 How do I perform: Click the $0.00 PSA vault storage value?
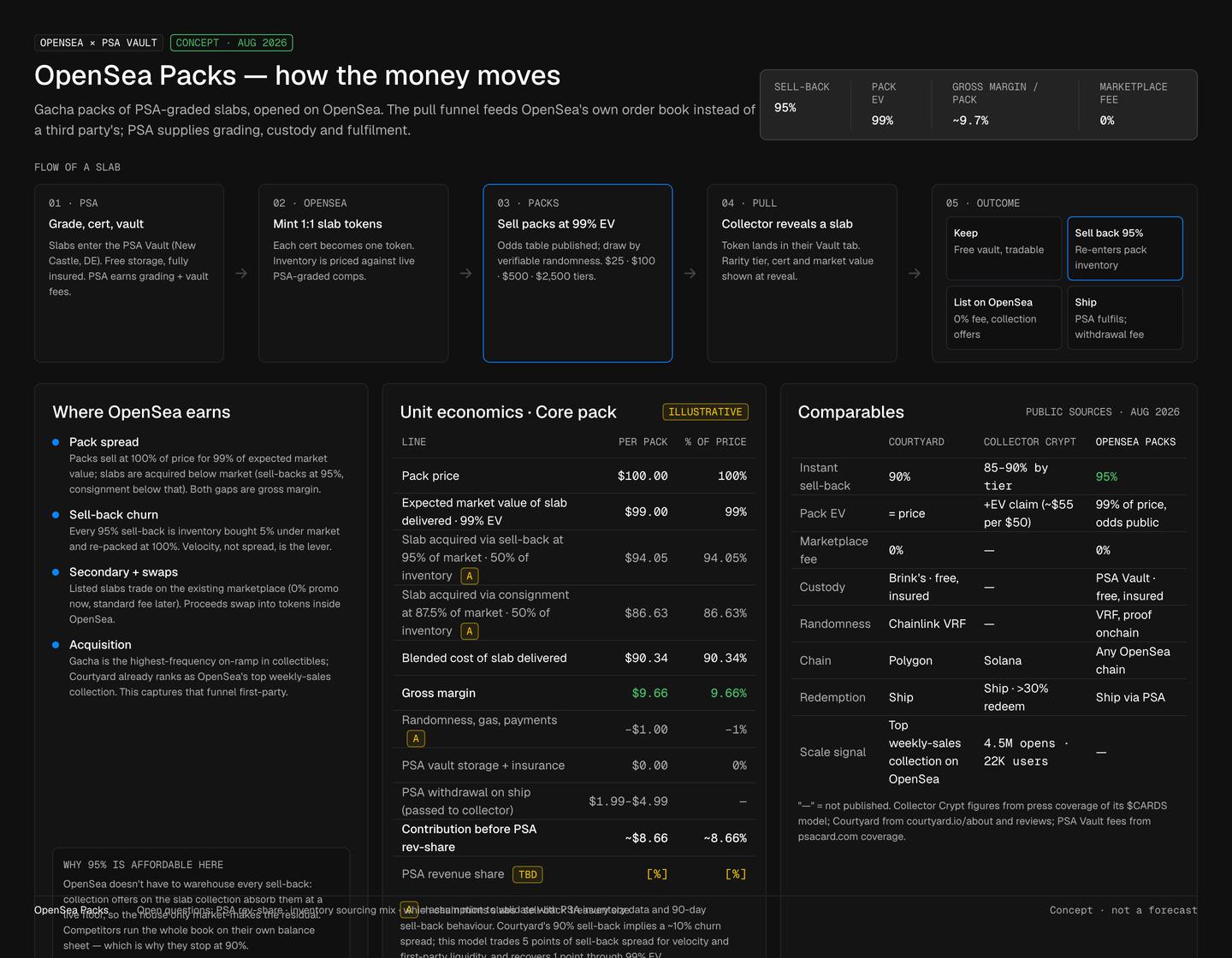click(649, 766)
